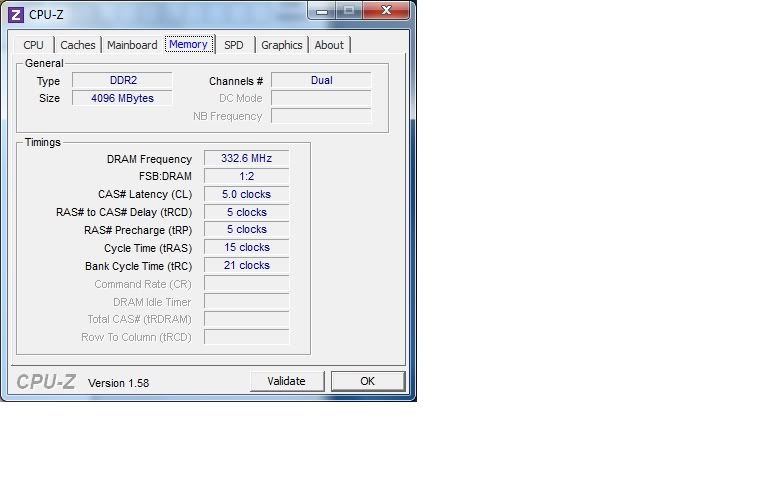This screenshot has width=768, height=480.
Task: Click the OK button
Action: pyautogui.click(x=368, y=381)
